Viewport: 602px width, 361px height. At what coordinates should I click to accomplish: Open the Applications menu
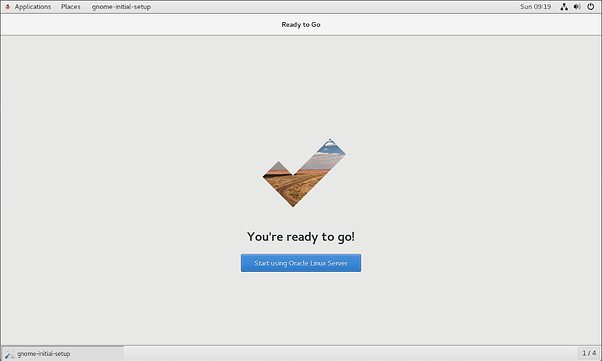(33, 7)
